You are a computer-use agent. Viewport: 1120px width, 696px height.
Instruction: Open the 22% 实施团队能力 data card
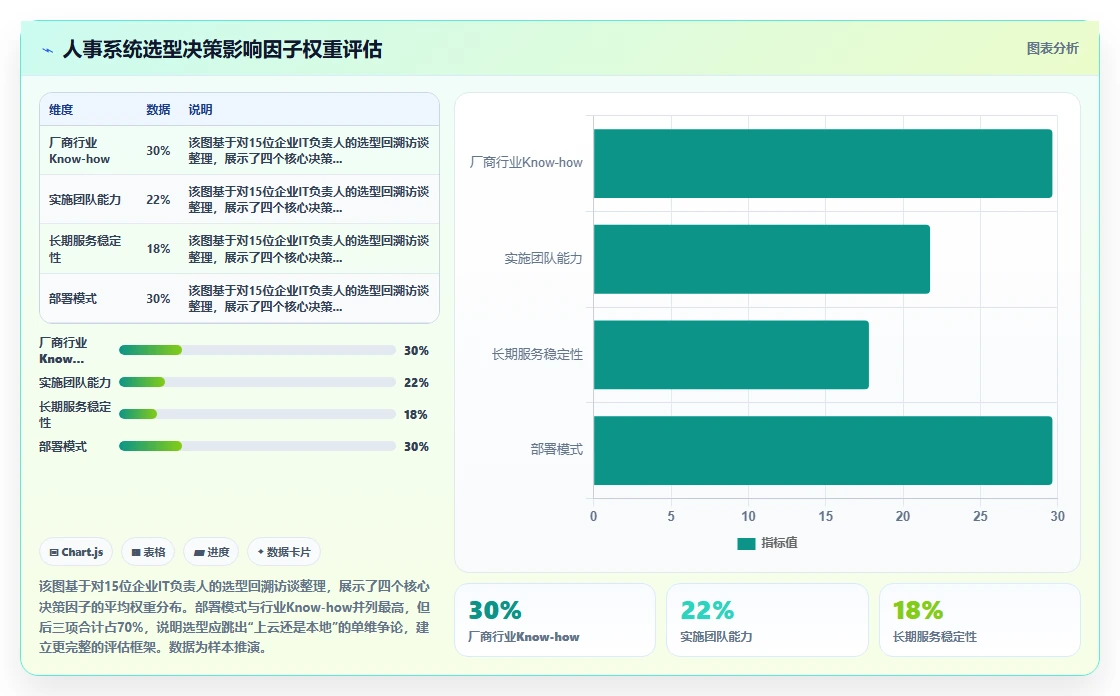click(x=767, y=620)
